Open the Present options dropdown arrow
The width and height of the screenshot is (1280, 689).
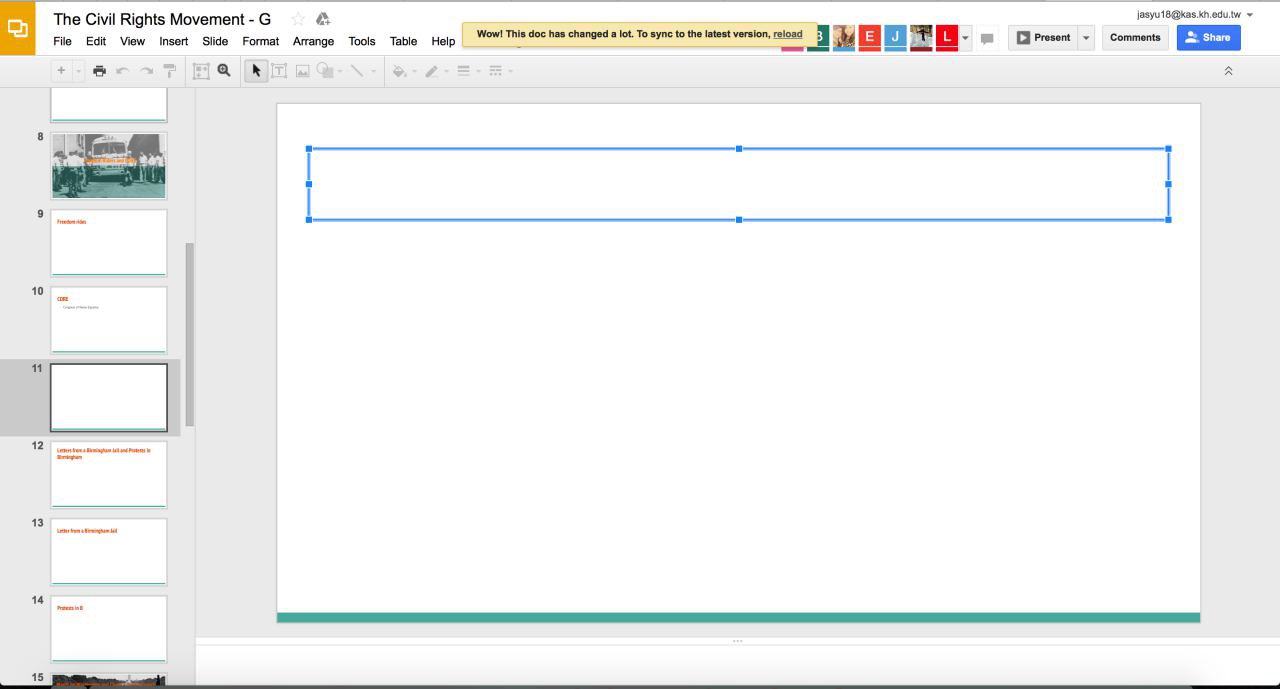tap(1086, 38)
